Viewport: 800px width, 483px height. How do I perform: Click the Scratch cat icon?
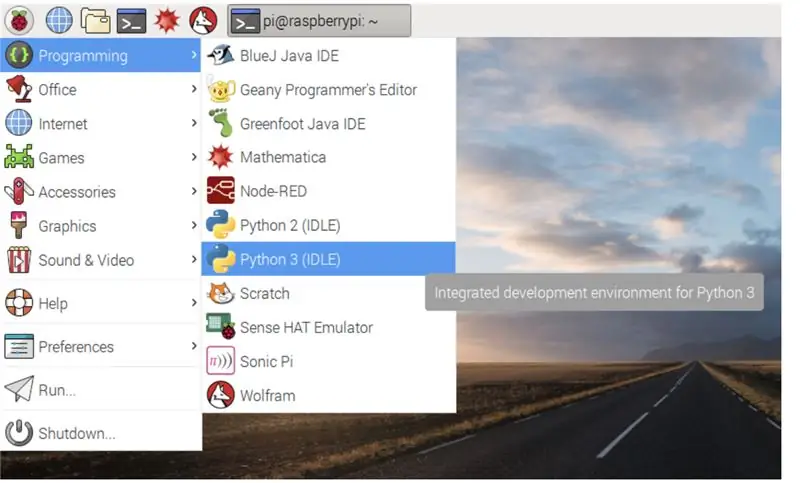(220, 293)
